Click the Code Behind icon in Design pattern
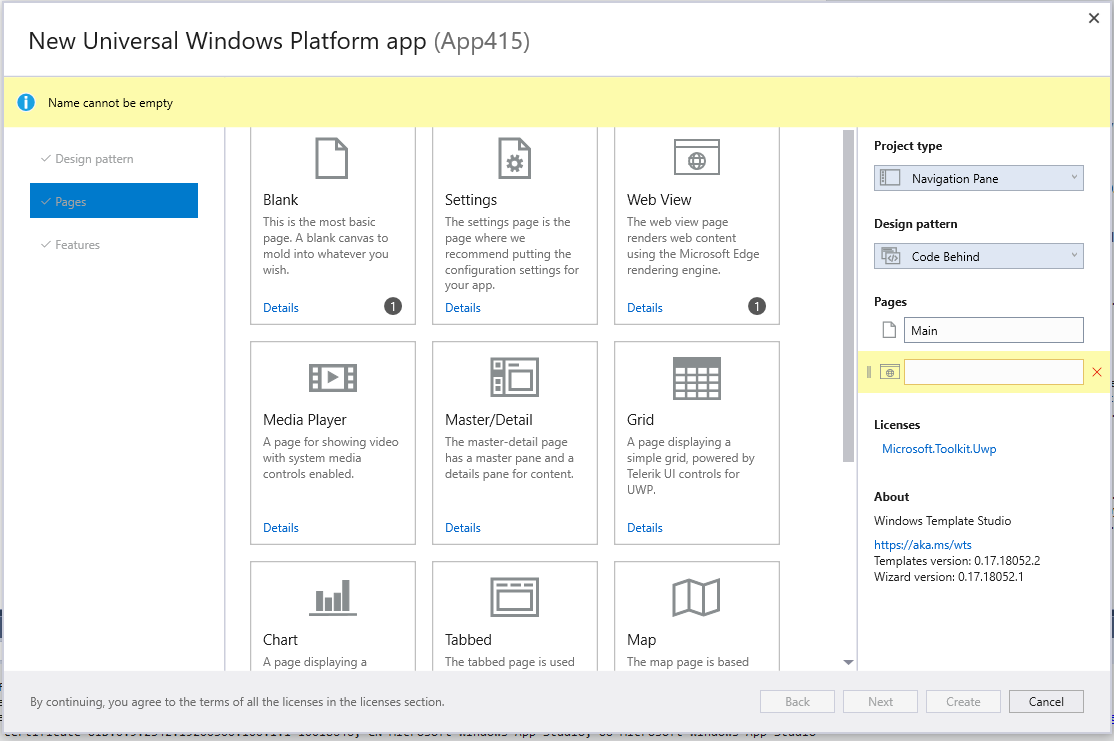1114x741 pixels. click(x=890, y=256)
